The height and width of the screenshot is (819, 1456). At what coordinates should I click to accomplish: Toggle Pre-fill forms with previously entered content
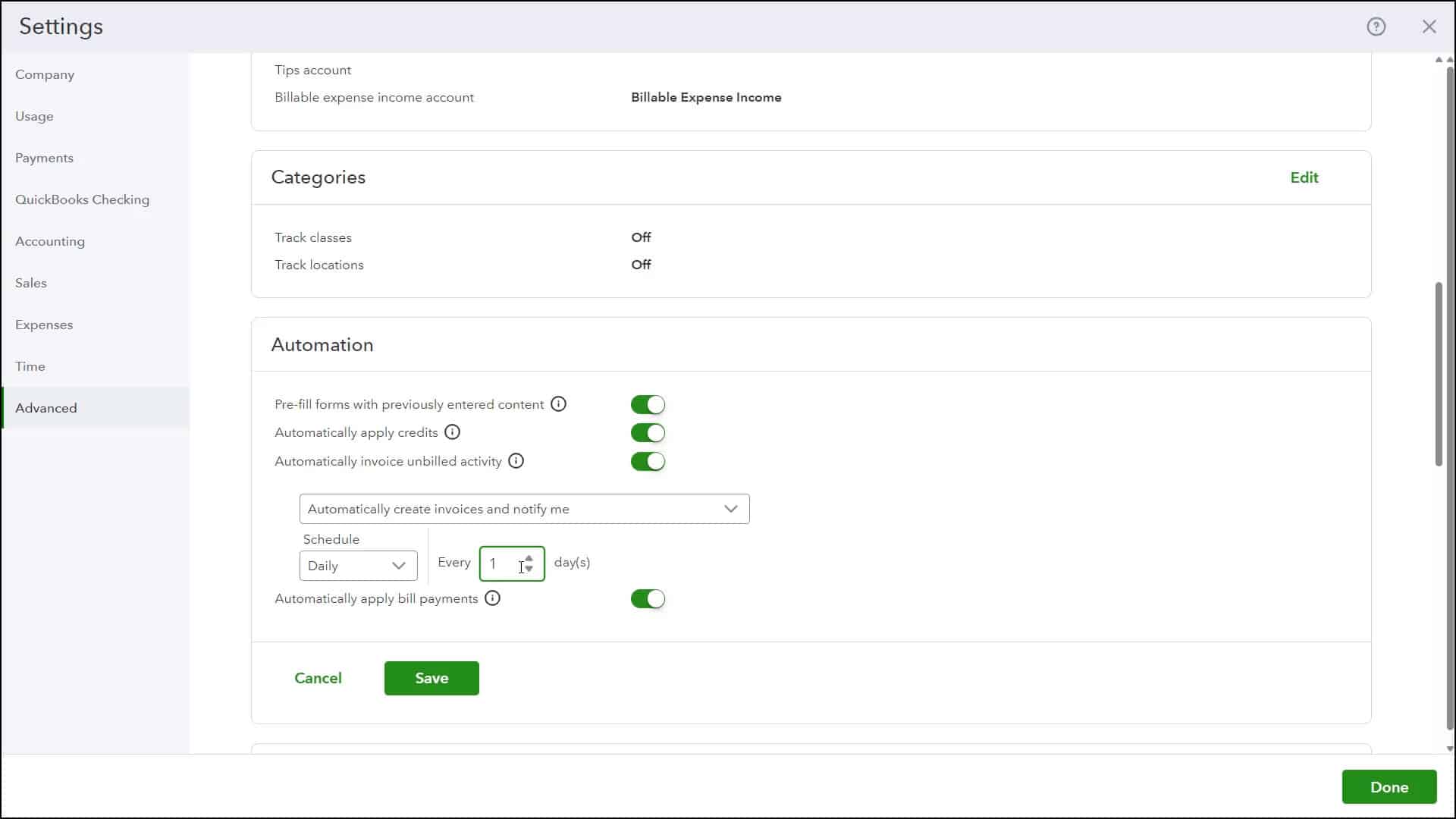(x=647, y=405)
